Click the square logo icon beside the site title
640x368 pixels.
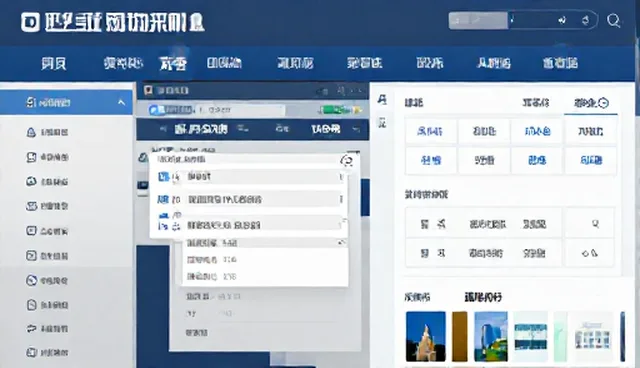tap(30, 22)
